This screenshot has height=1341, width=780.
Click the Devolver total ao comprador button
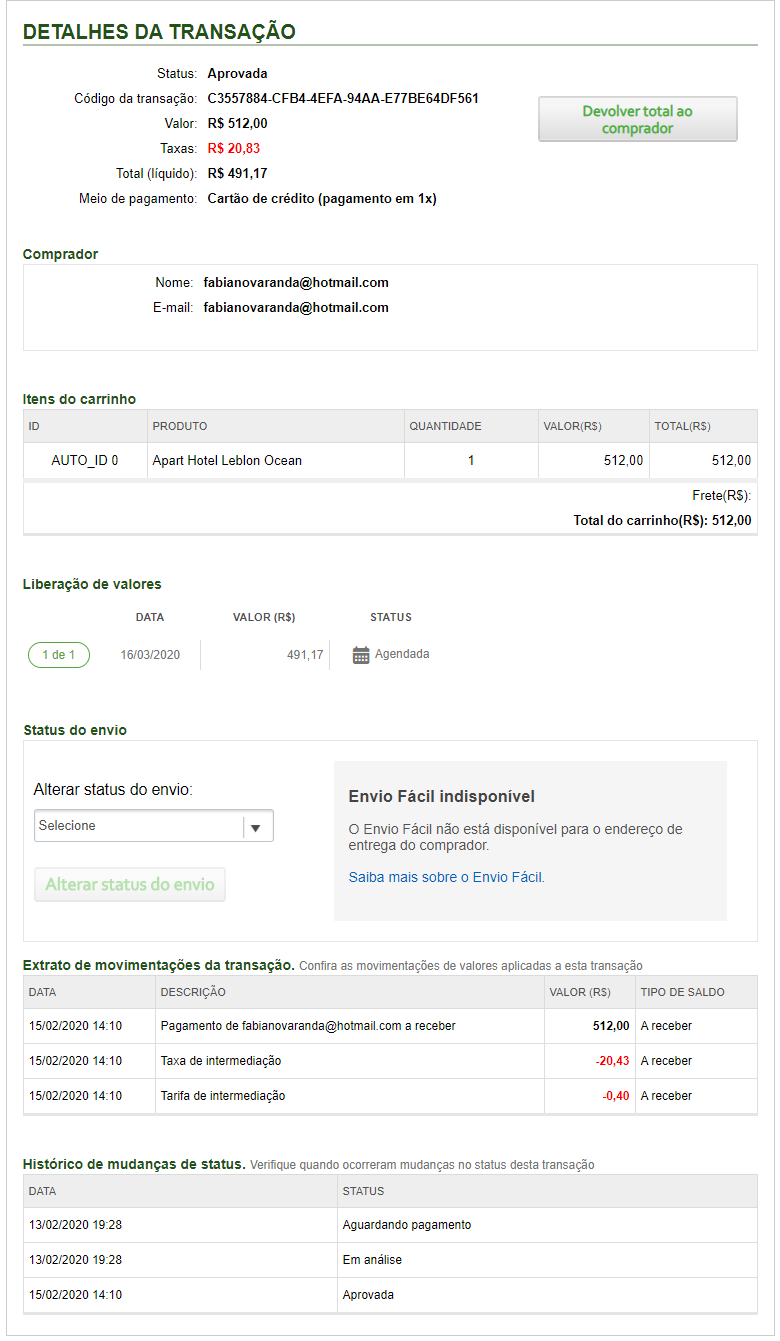(x=637, y=120)
